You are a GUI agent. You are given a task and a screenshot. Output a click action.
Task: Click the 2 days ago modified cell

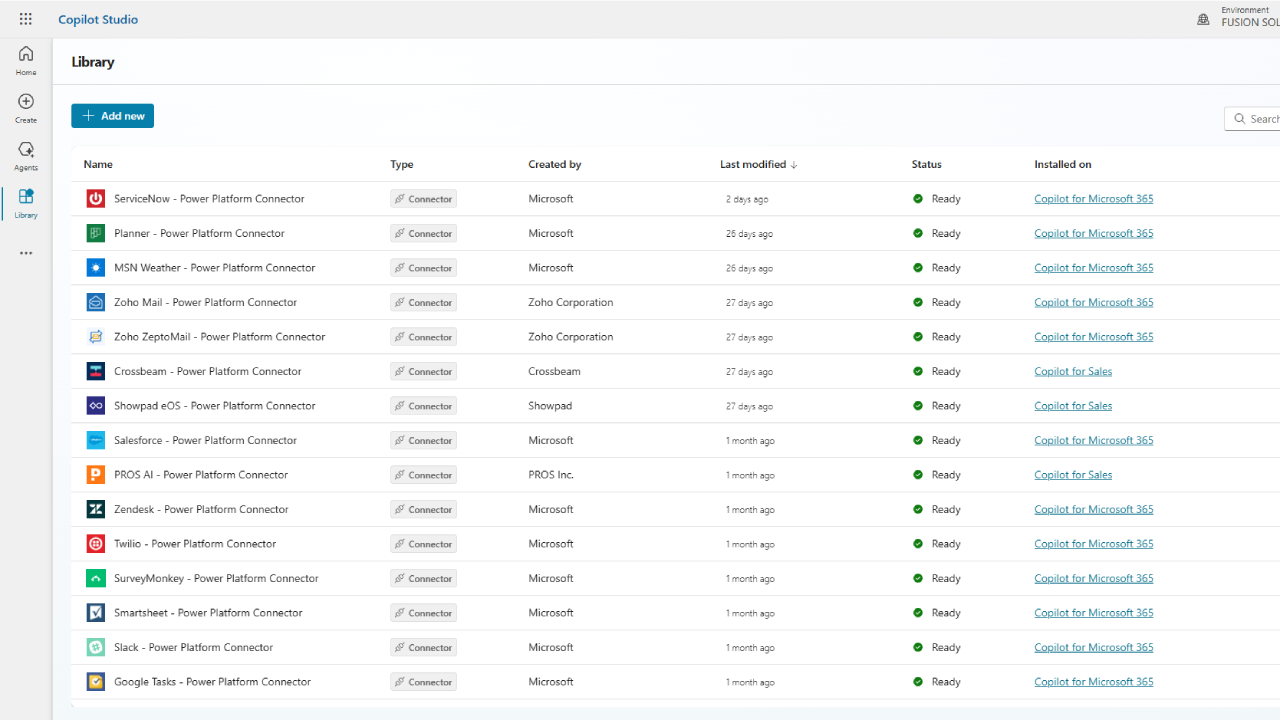pyautogui.click(x=747, y=200)
